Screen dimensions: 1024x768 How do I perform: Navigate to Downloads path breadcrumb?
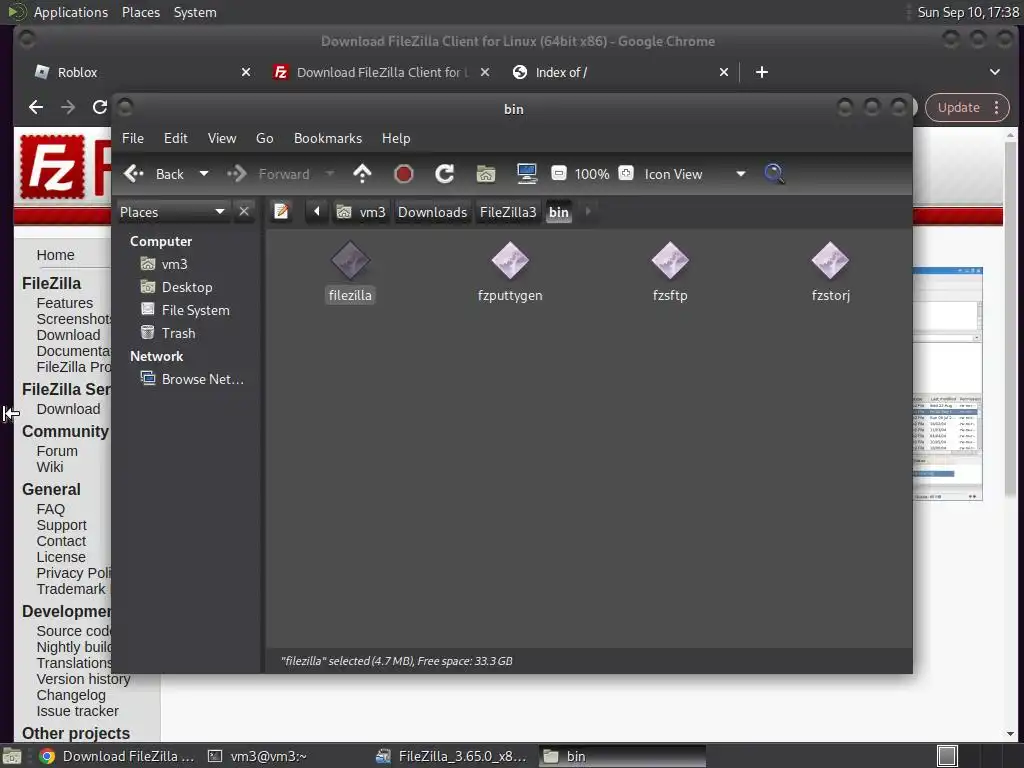(x=432, y=212)
